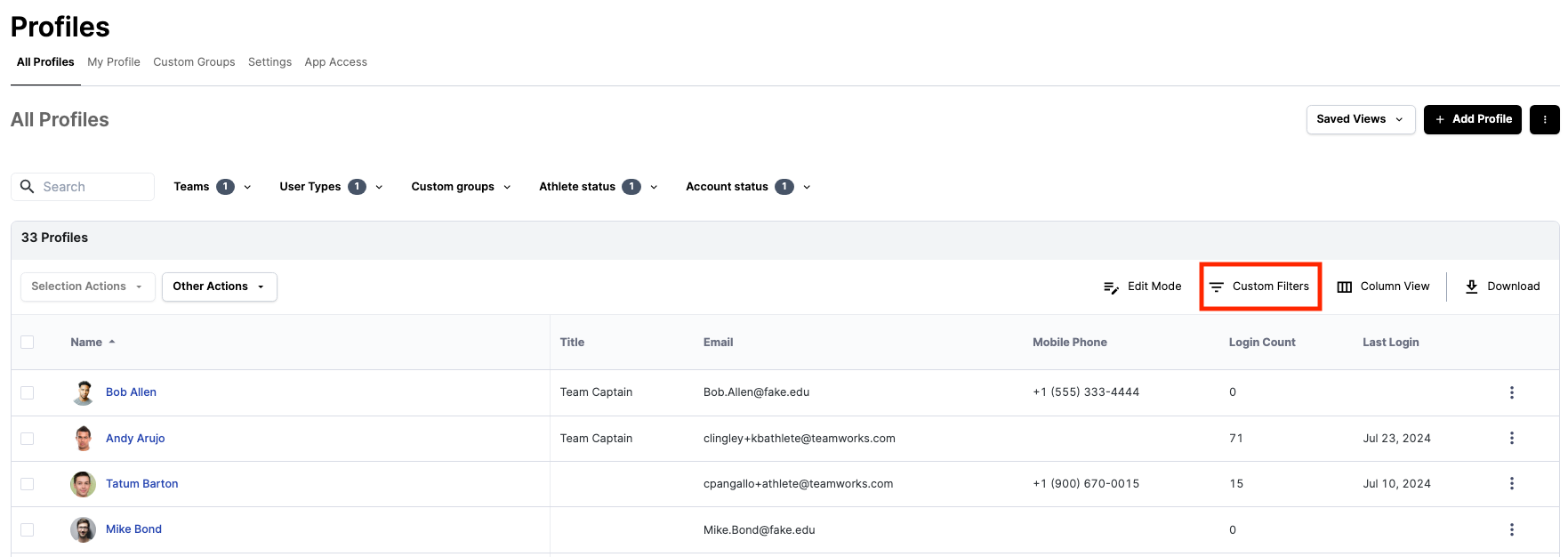Open Andy Arujo's profile link
The height and width of the screenshot is (557, 1568).
135,439
